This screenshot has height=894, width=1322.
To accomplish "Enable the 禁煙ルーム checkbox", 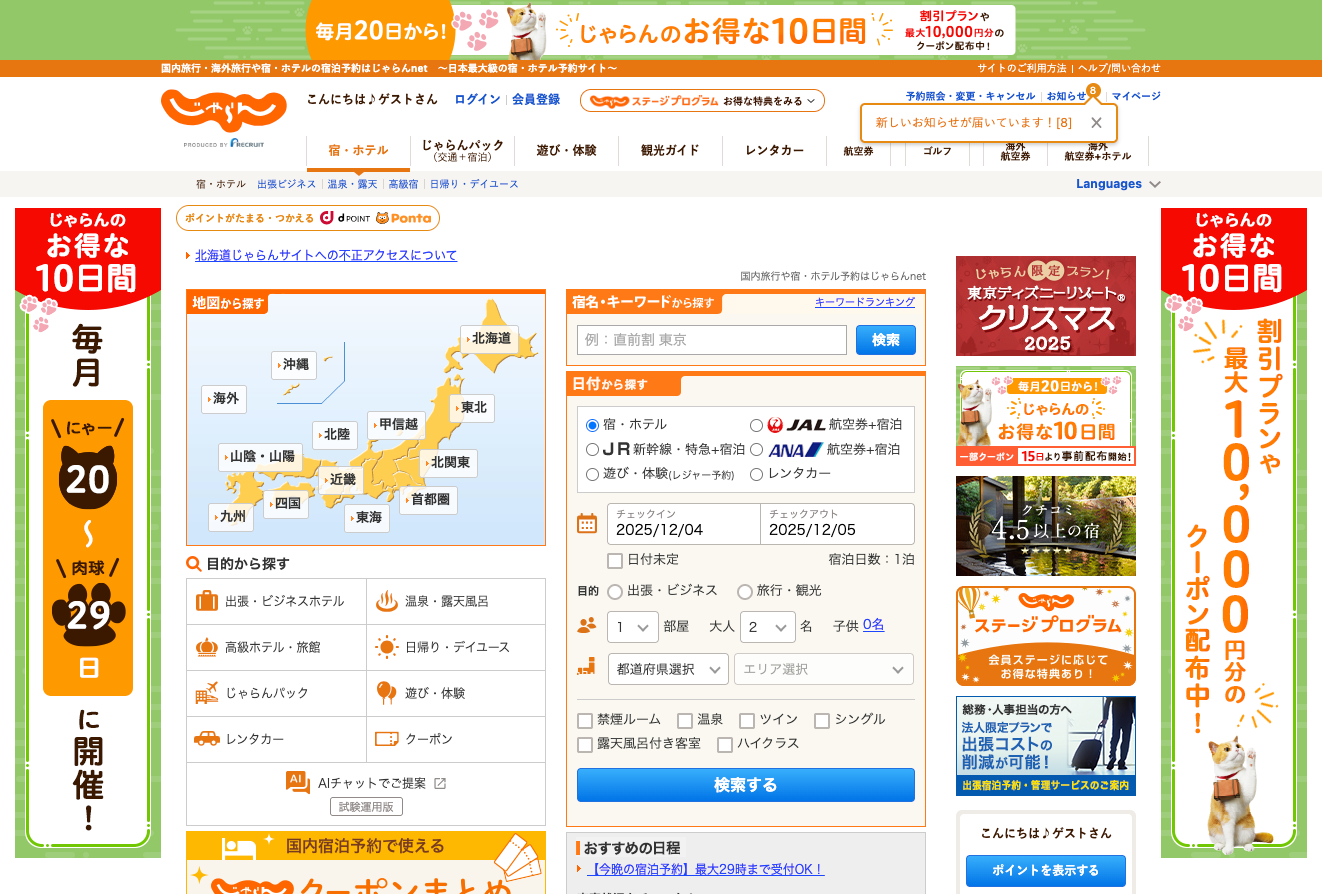I will click(x=583, y=719).
